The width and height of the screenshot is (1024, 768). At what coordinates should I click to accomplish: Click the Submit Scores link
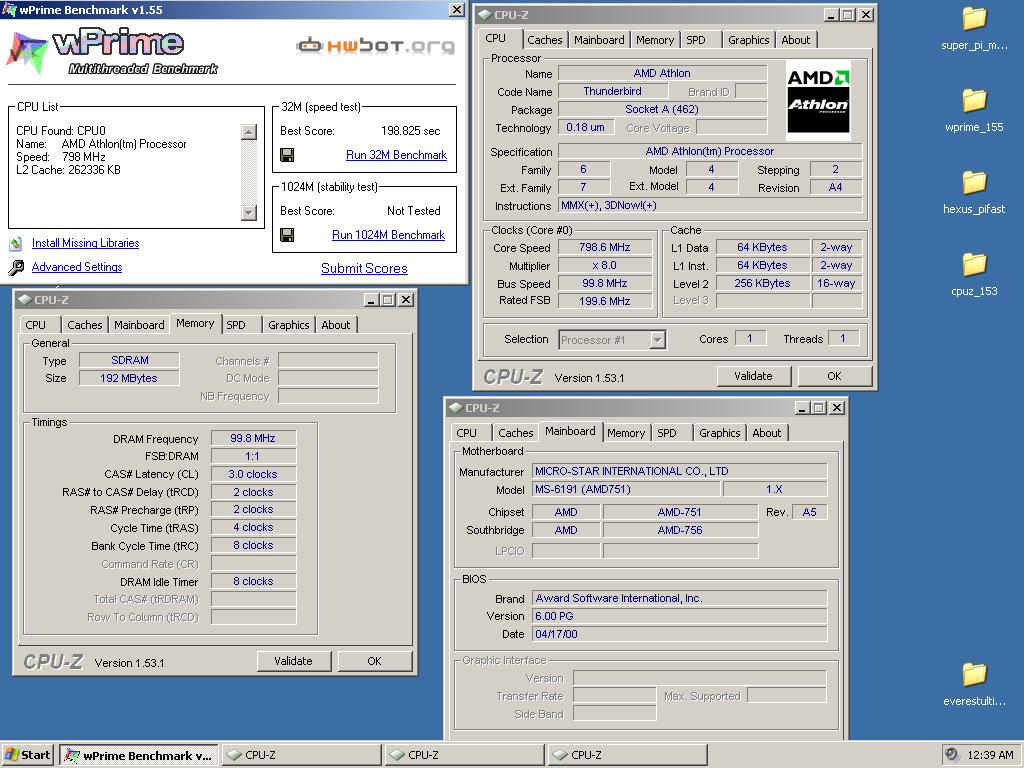point(364,268)
